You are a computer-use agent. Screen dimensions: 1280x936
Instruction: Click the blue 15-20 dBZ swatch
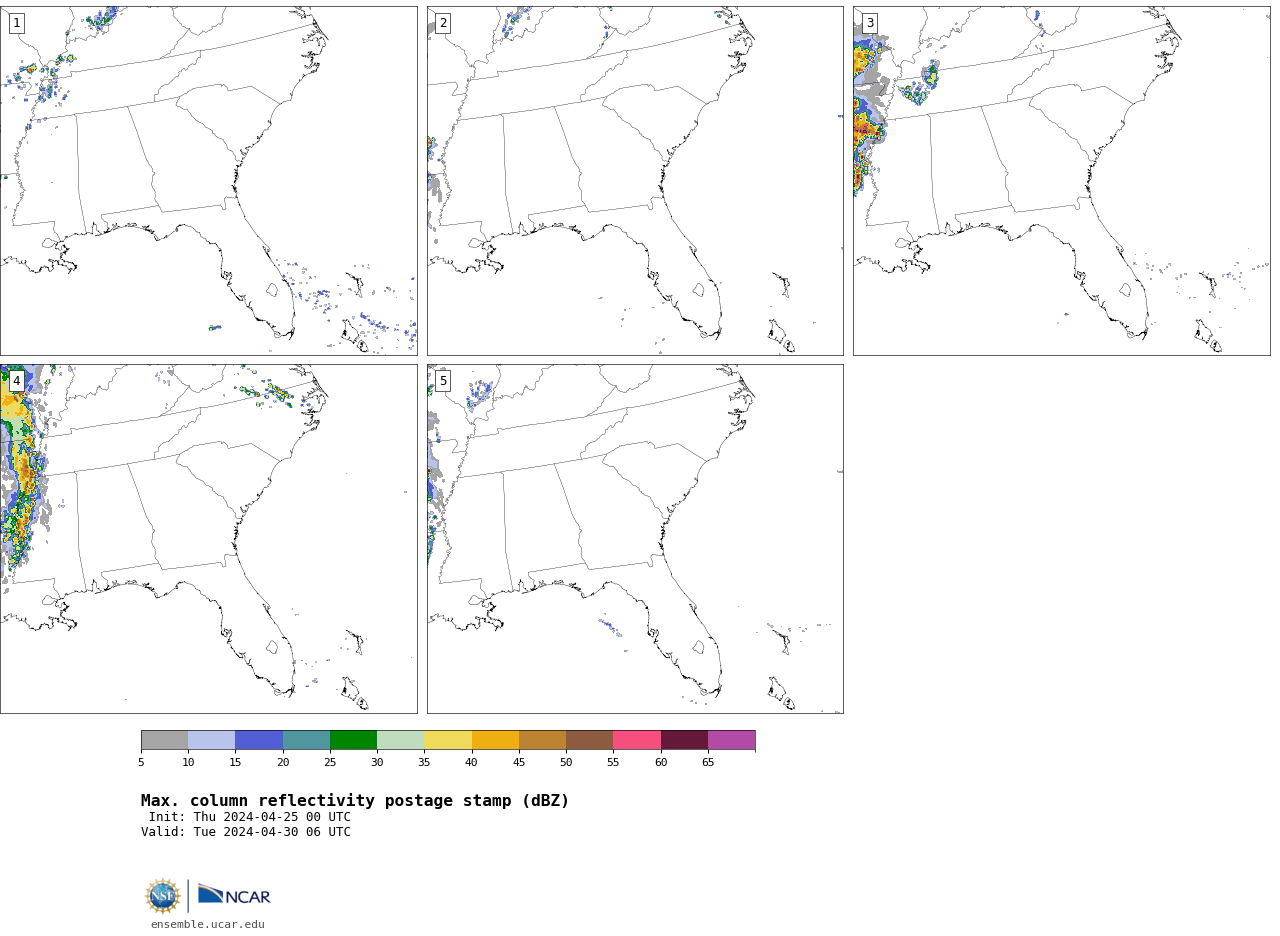(259, 740)
